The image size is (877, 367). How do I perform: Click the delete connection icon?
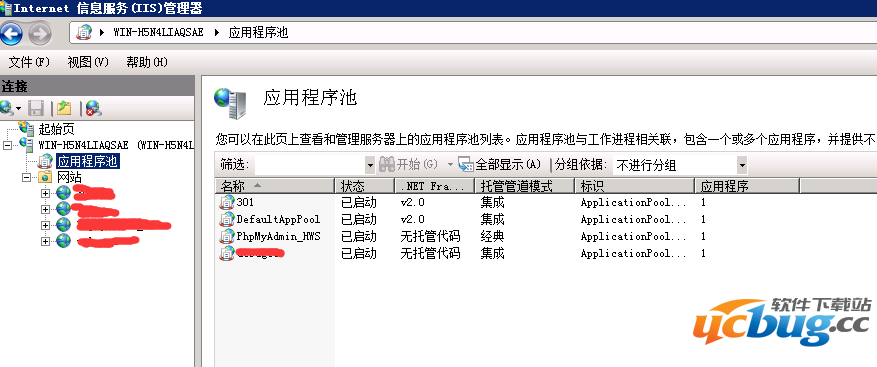click(93, 107)
